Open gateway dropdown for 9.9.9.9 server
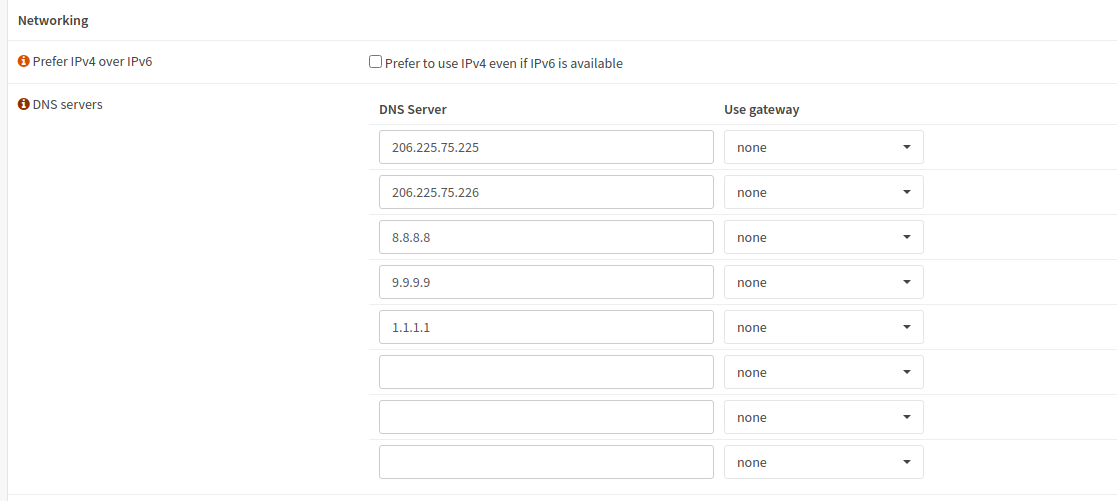 point(824,282)
